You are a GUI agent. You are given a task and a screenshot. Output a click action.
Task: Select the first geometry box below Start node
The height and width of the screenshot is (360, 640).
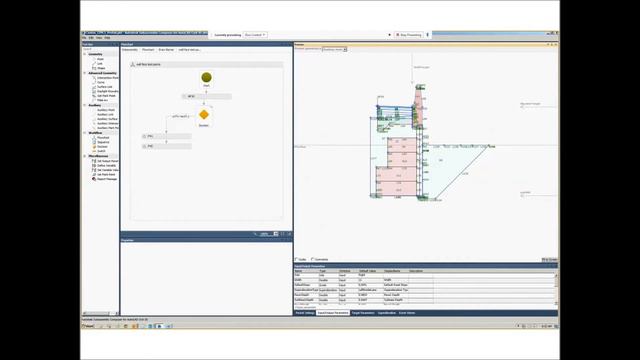click(207, 96)
